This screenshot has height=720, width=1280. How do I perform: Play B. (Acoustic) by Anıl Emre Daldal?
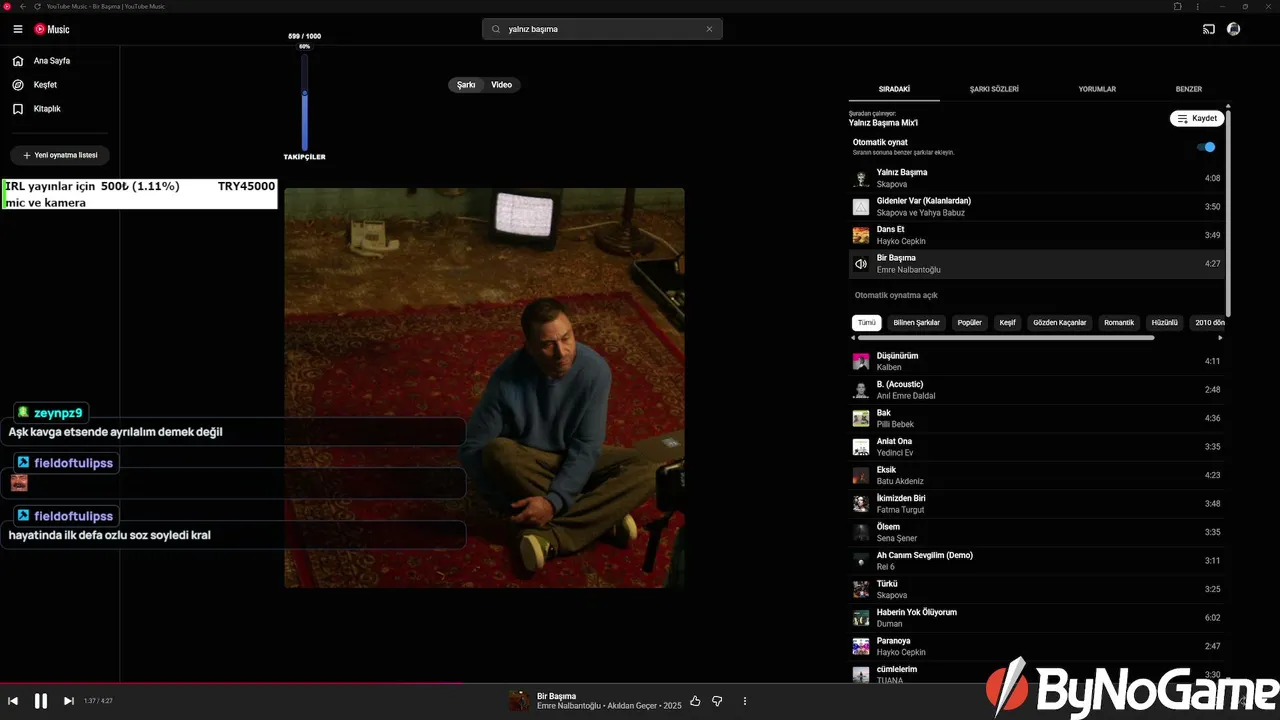(1036, 390)
